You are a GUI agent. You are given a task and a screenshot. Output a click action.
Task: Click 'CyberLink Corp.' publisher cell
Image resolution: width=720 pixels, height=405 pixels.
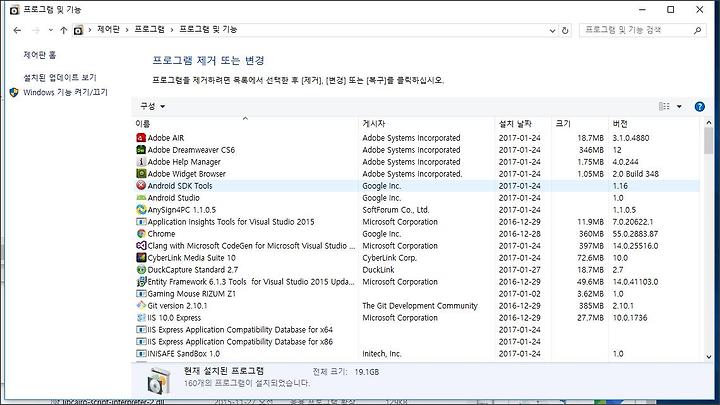389,258
